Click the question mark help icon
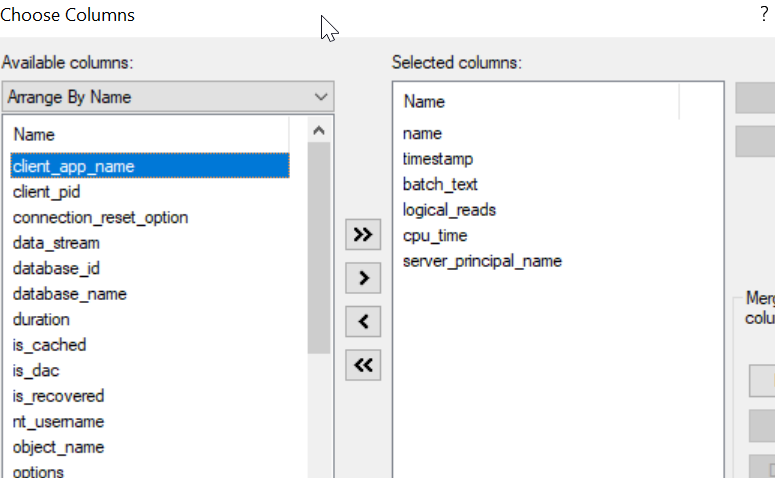This screenshot has height=478, width=775. pos(764,15)
